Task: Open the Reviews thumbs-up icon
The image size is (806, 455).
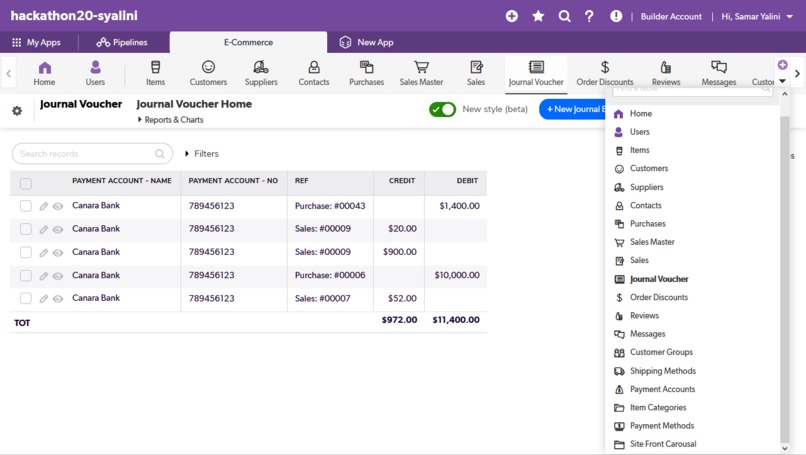Action: (x=666, y=67)
